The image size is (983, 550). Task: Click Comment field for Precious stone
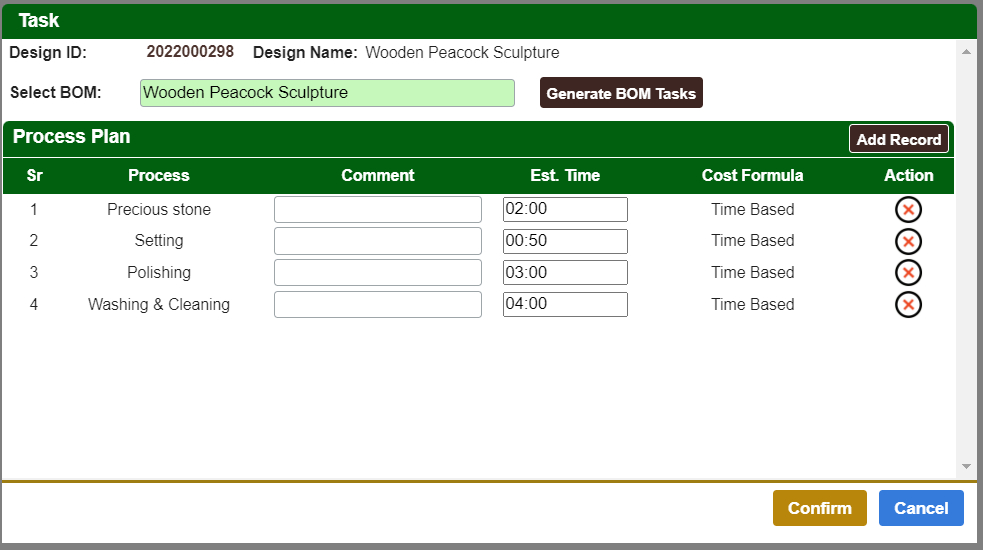tap(377, 209)
